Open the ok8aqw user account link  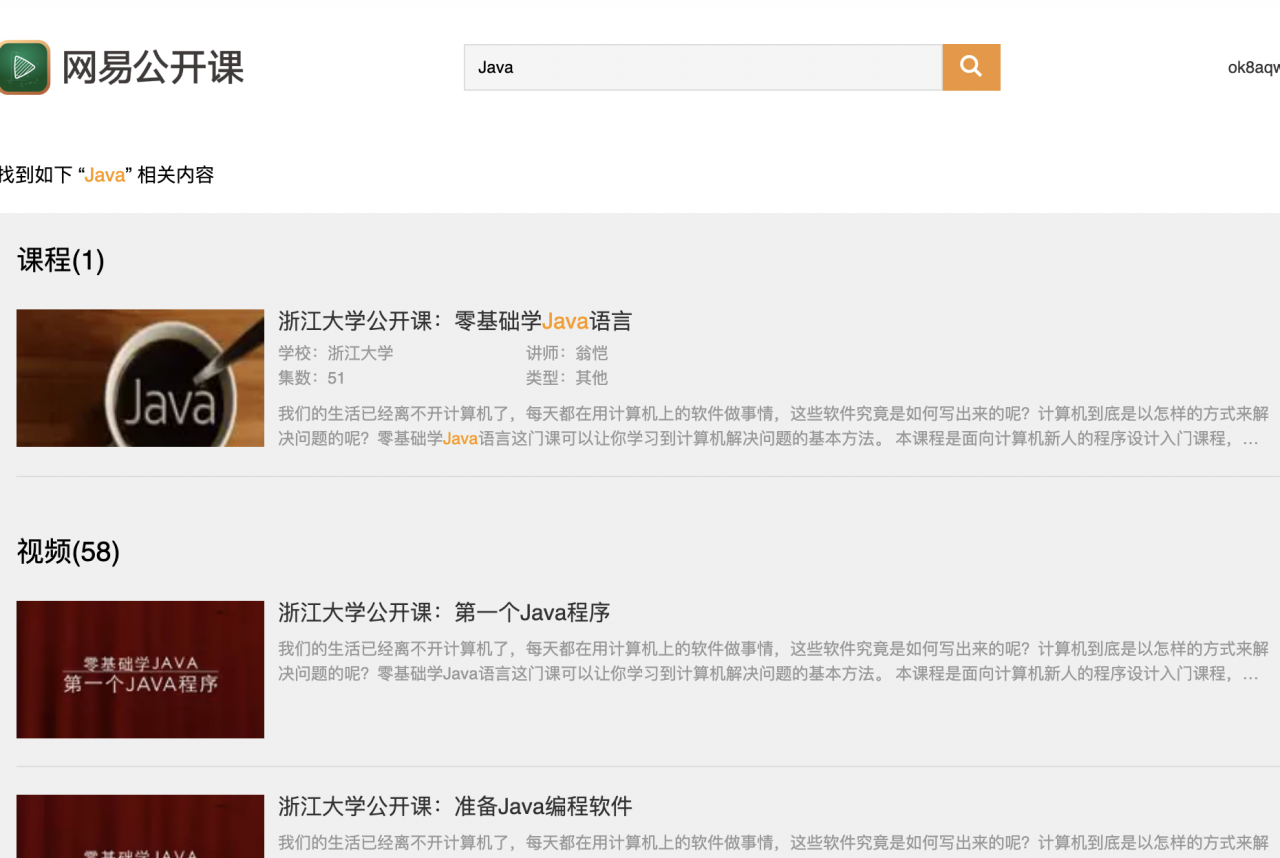point(1254,68)
